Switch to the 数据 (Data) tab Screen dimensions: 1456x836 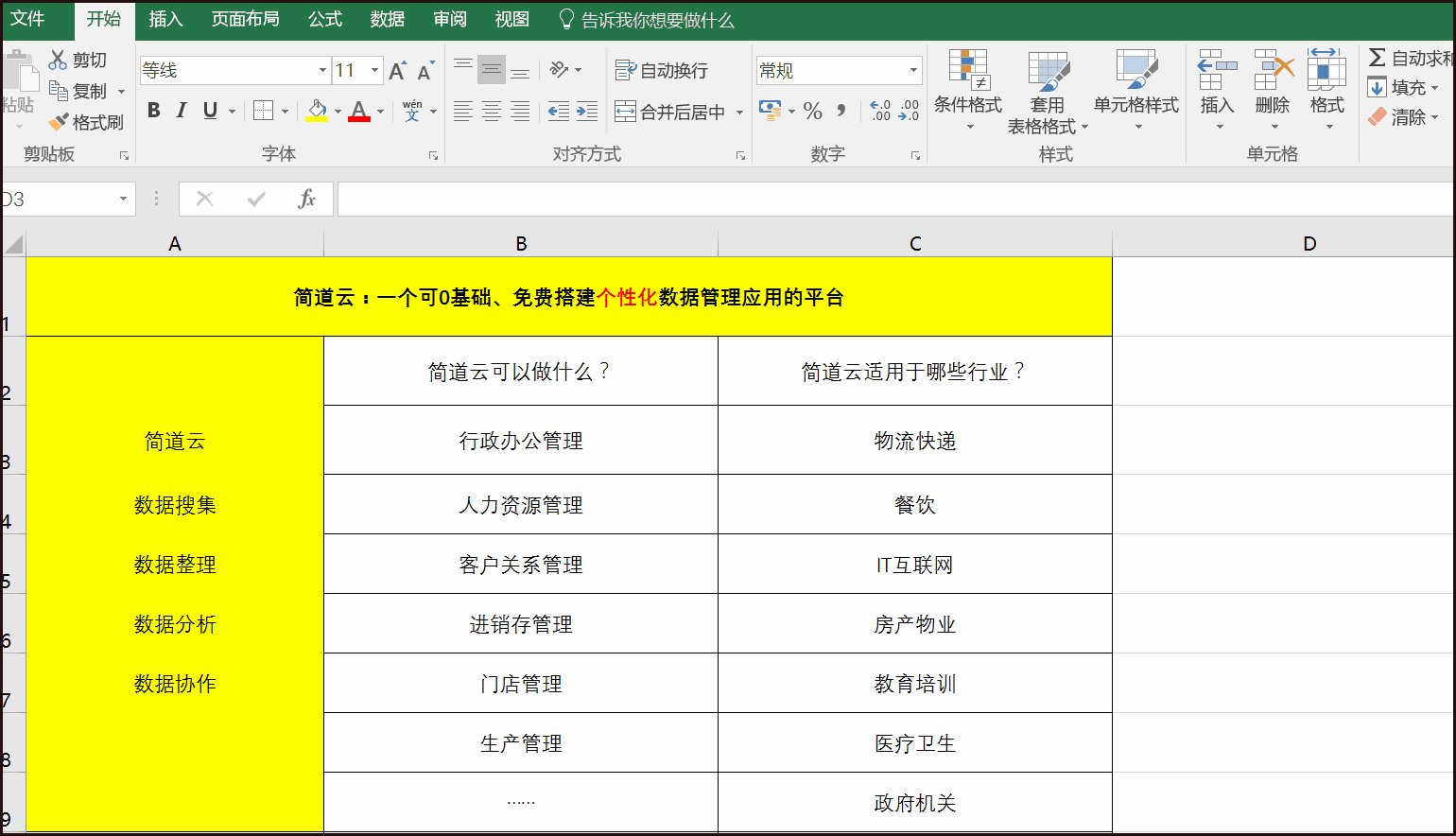point(387,19)
